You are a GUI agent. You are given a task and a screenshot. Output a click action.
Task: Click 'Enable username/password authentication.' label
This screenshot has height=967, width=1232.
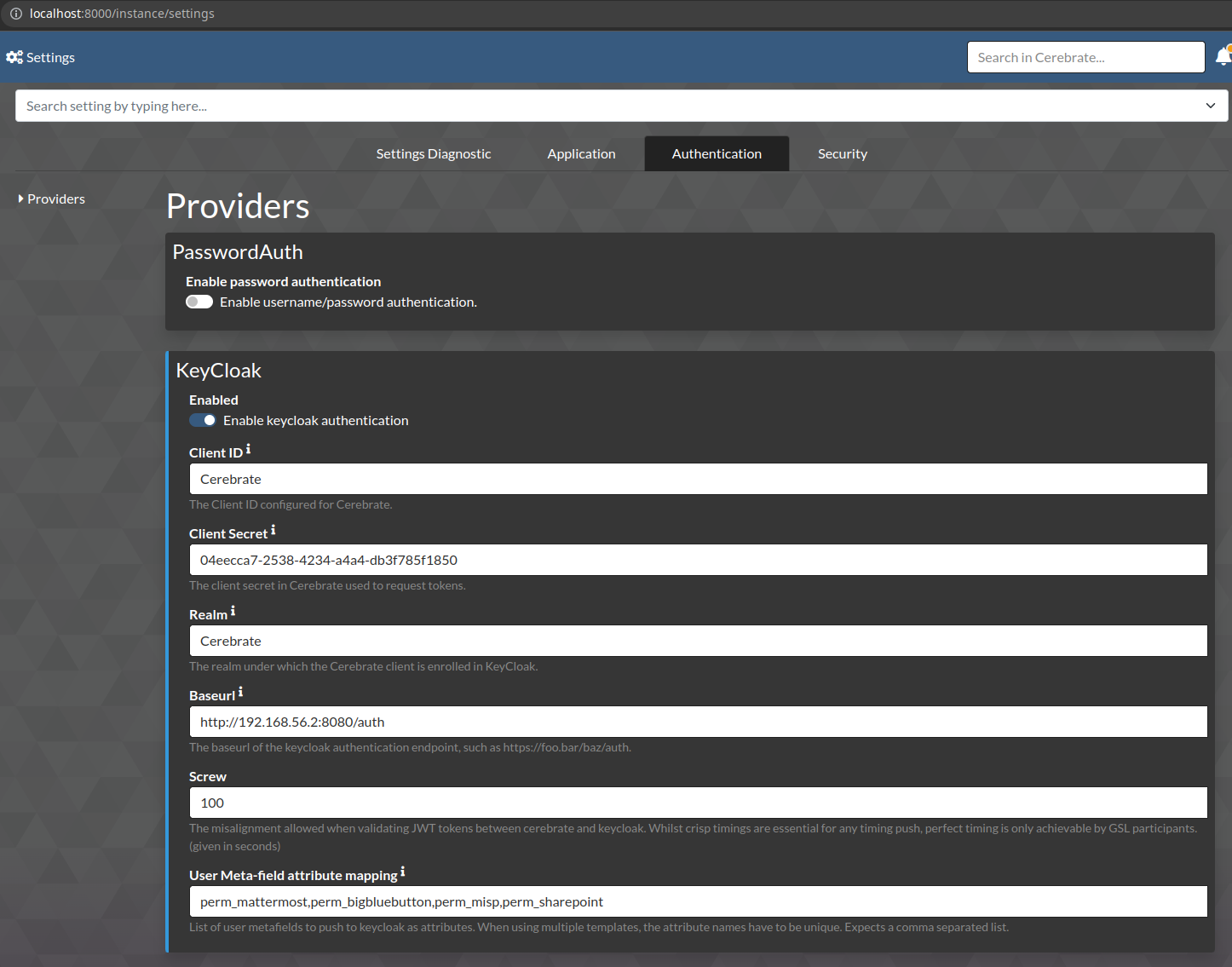tap(348, 302)
